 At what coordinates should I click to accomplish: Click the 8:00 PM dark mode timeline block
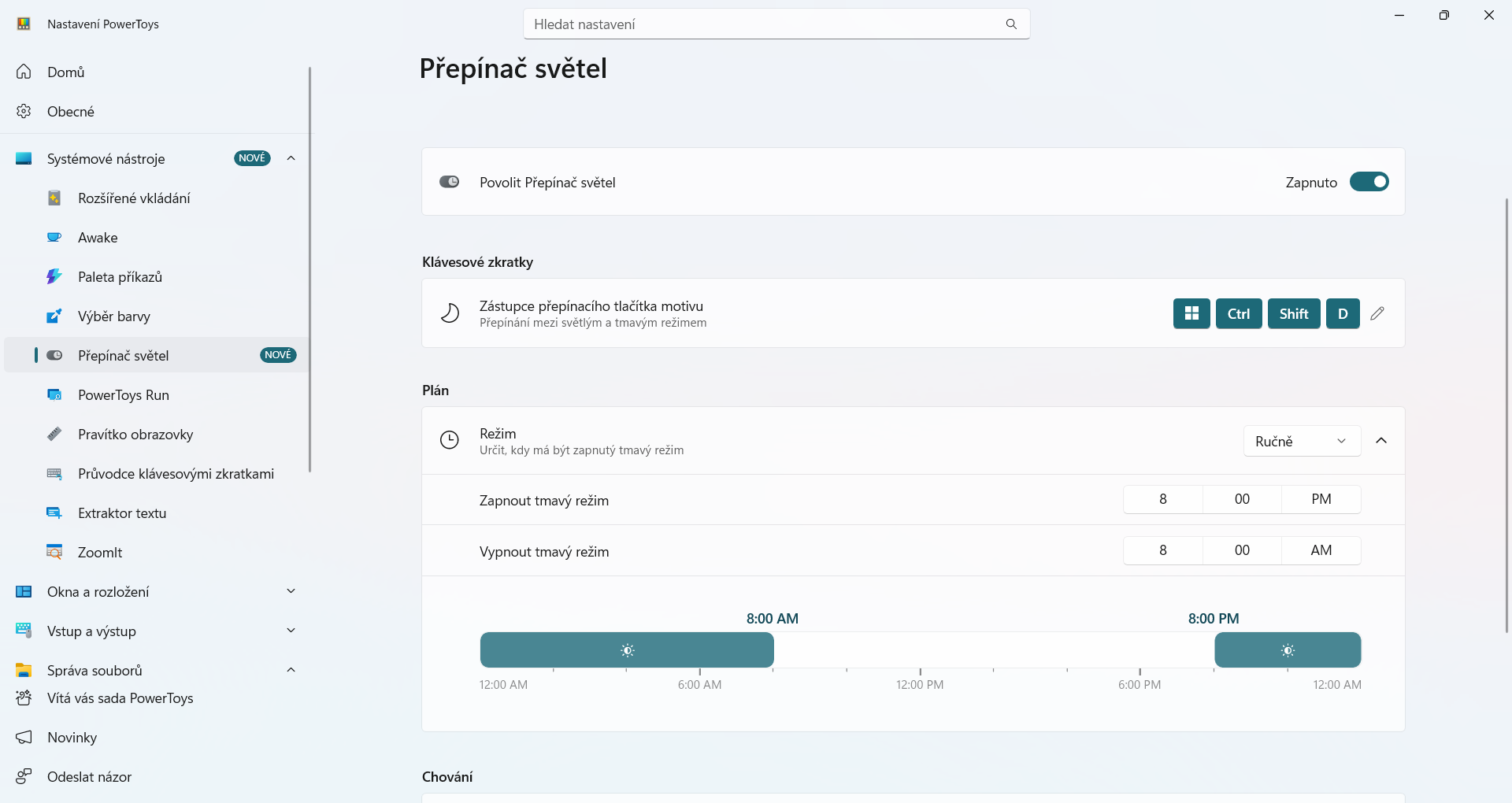(1287, 650)
